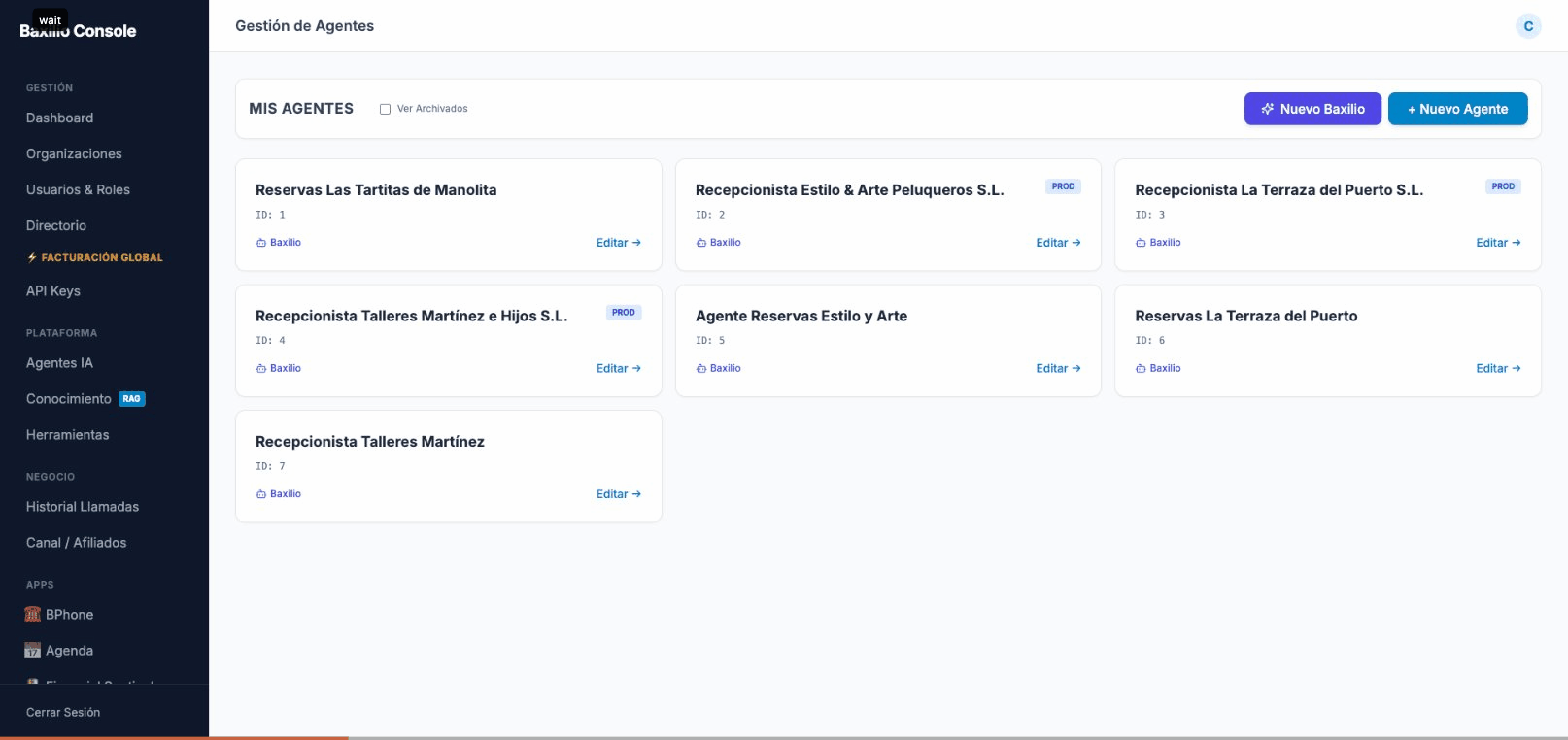Click the 'ID: 1' text
The width and height of the screenshot is (1568, 740).
click(x=271, y=215)
